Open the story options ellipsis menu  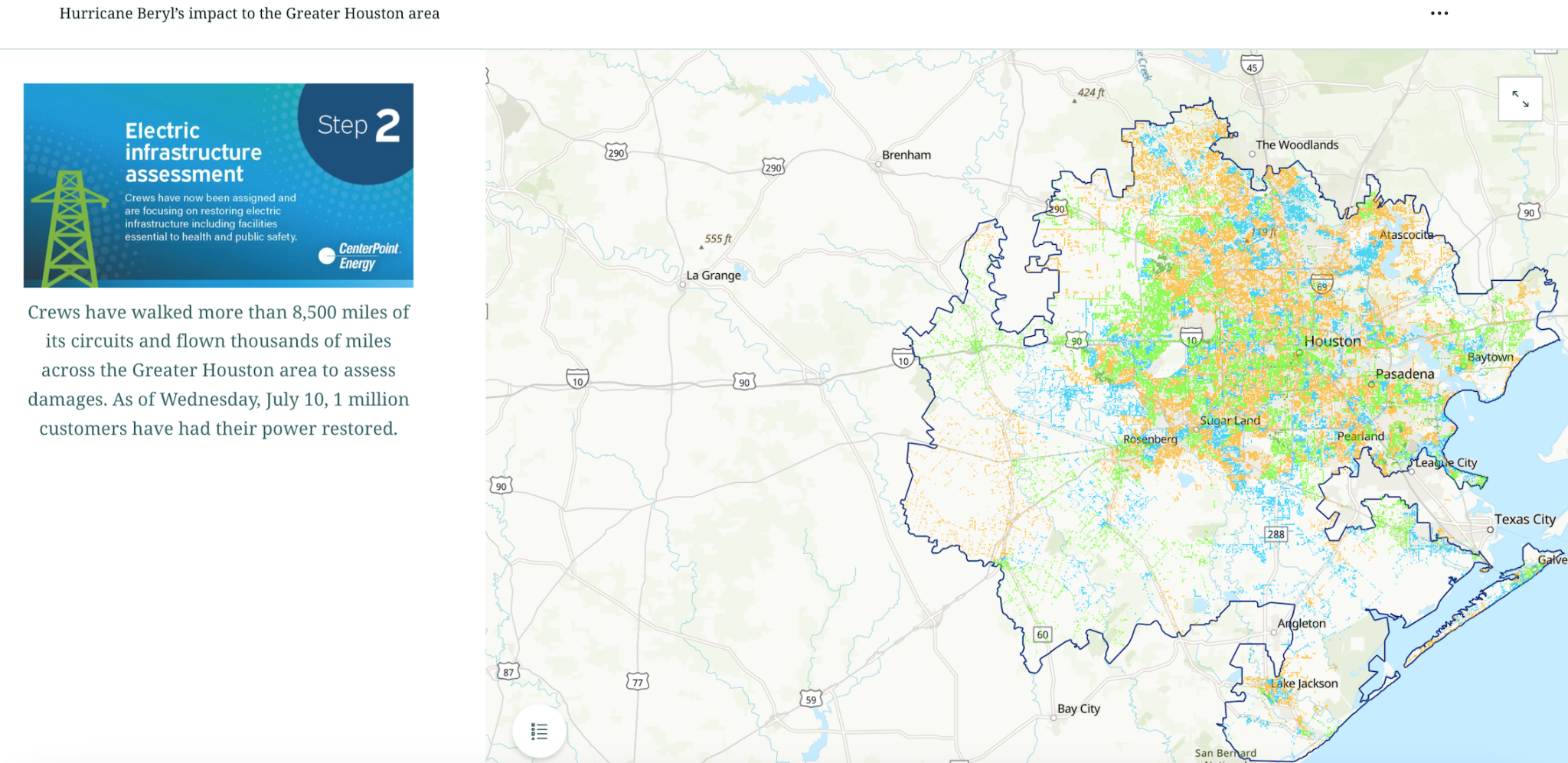(x=1439, y=13)
